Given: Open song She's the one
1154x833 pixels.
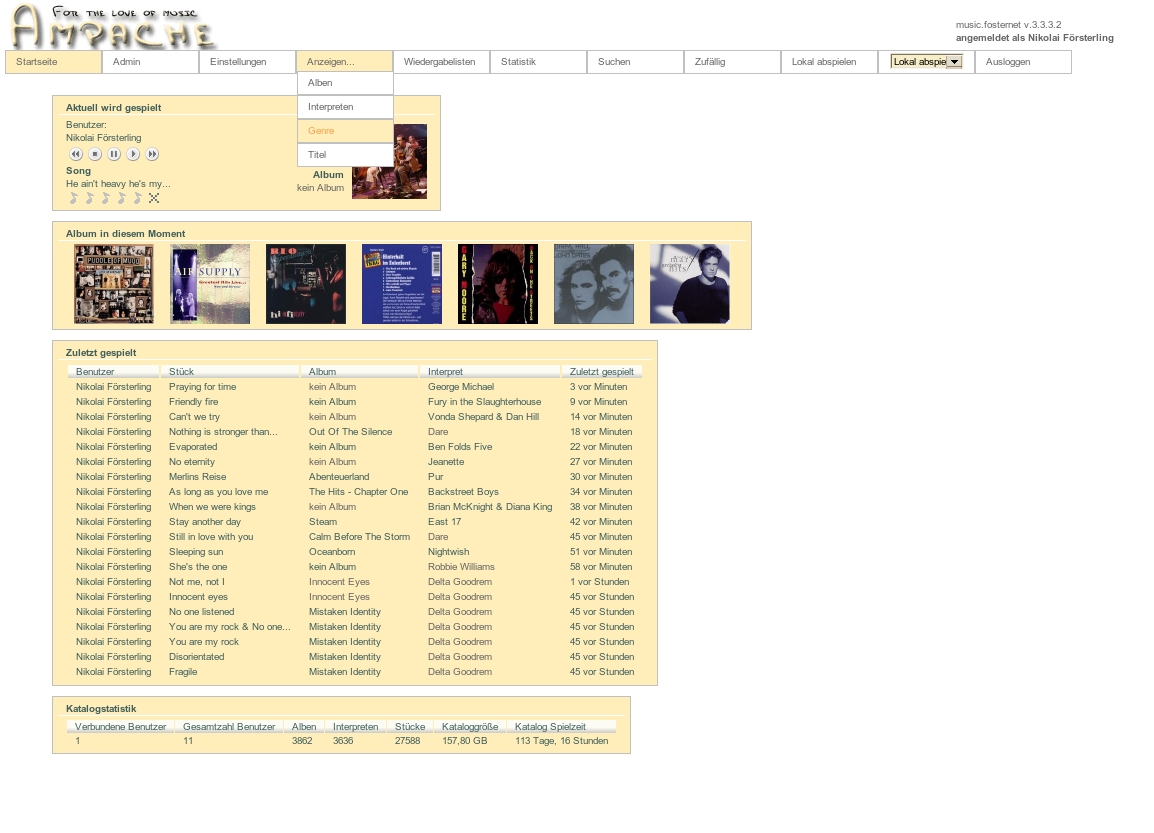Looking at the screenshot, I should 198,567.
